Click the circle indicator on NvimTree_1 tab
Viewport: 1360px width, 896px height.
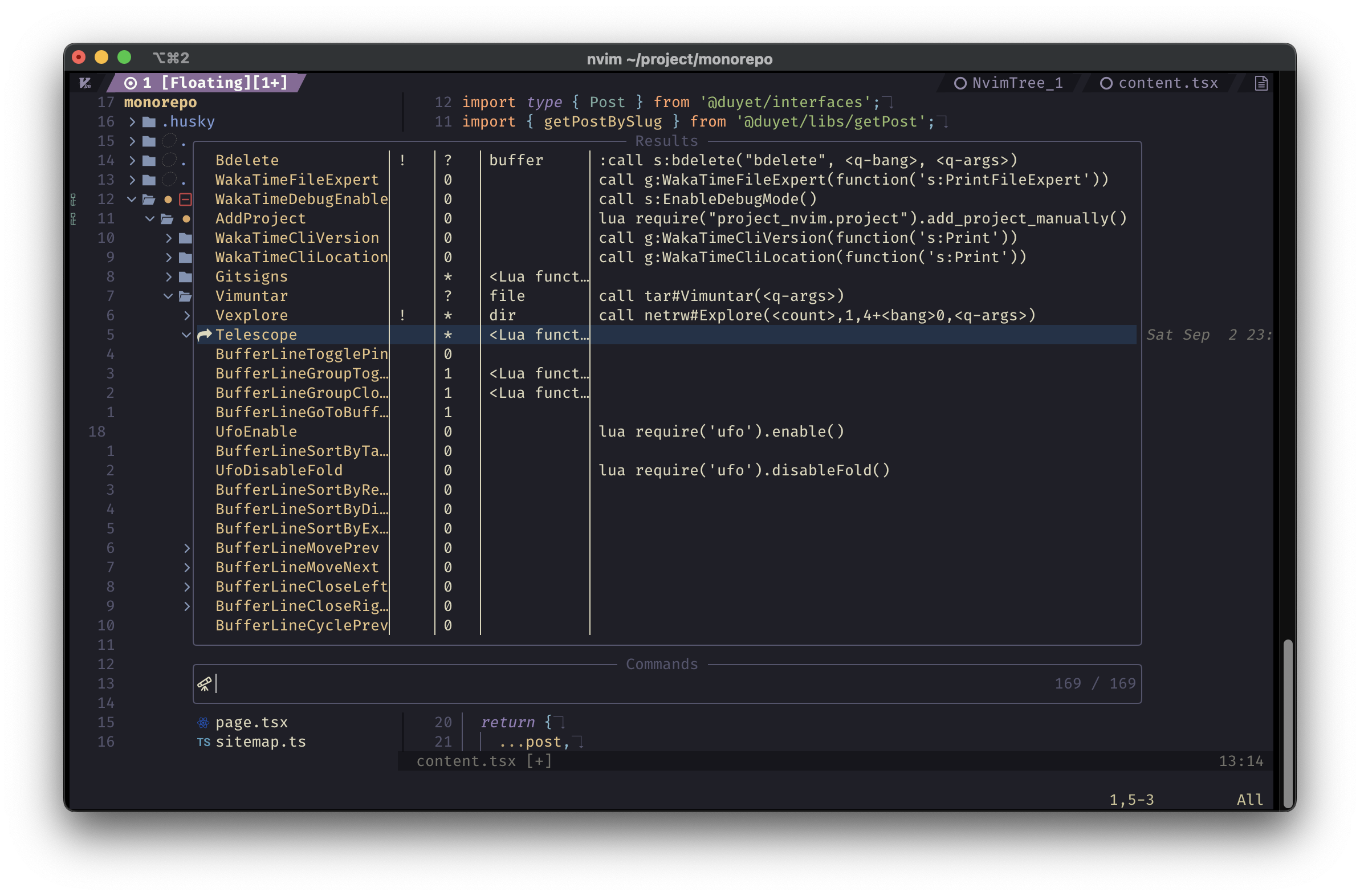click(x=960, y=83)
